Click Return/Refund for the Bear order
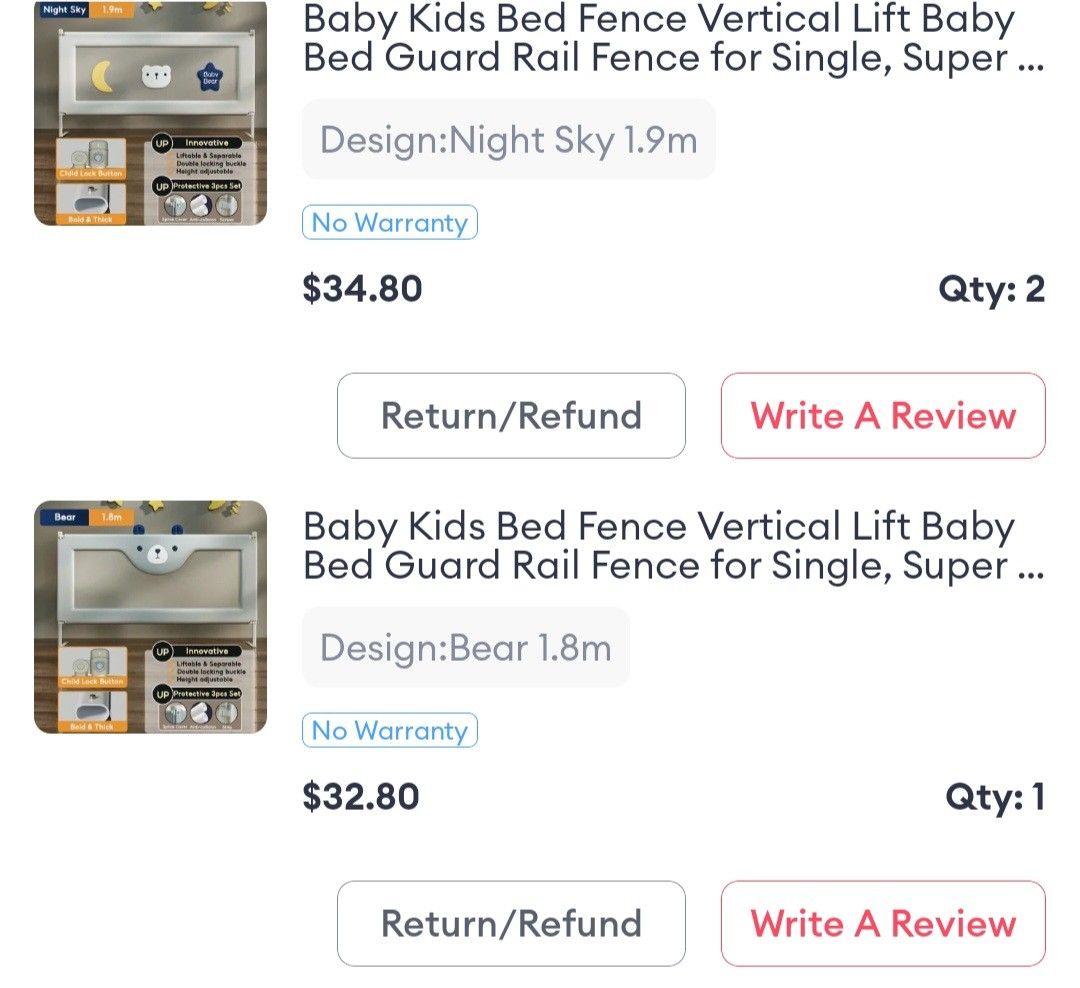Image resolution: width=1080 pixels, height=988 pixels. (x=510, y=923)
